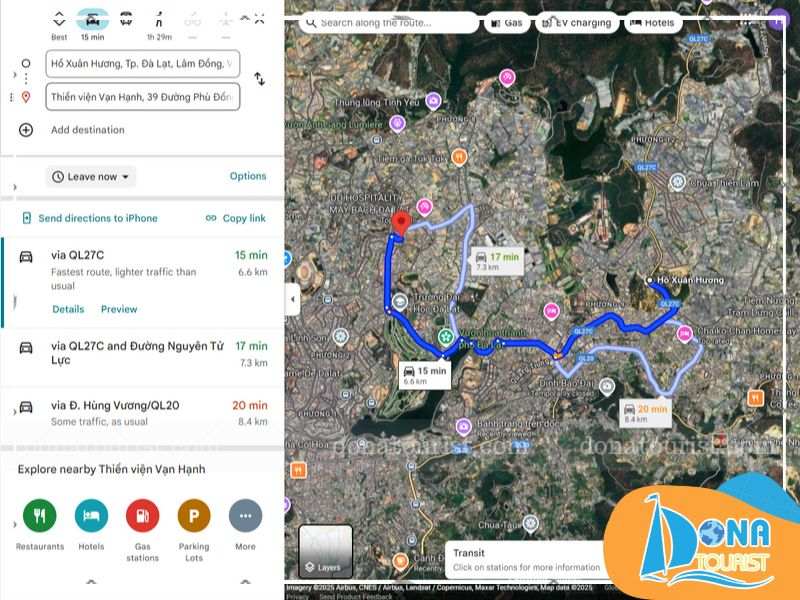800x600 pixels.
Task: Explore nearby Hotels from the side panel
Action: (91, 524)
